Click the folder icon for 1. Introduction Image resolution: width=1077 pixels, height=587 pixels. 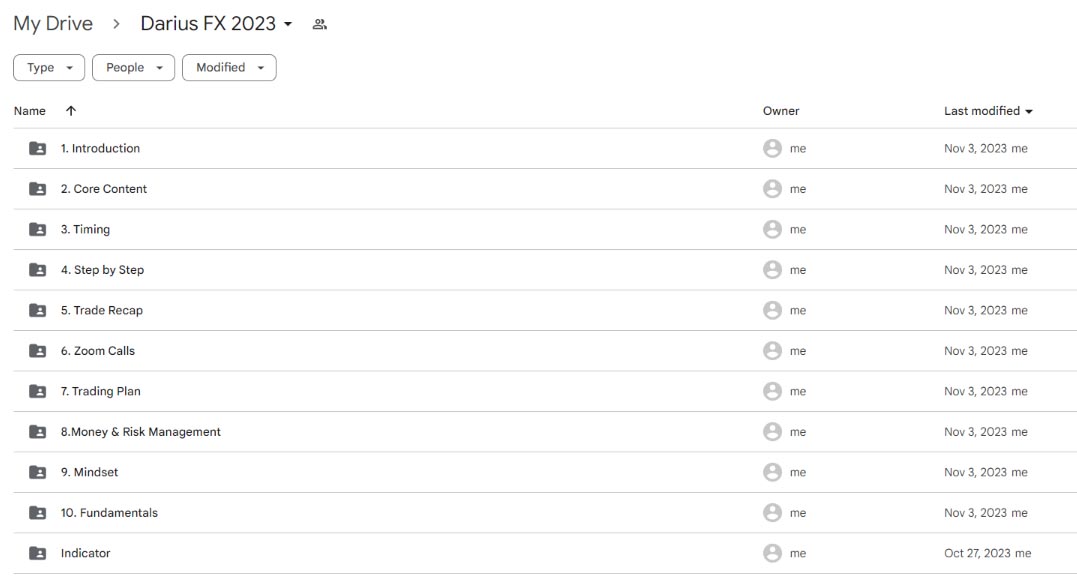pos(38,148)
